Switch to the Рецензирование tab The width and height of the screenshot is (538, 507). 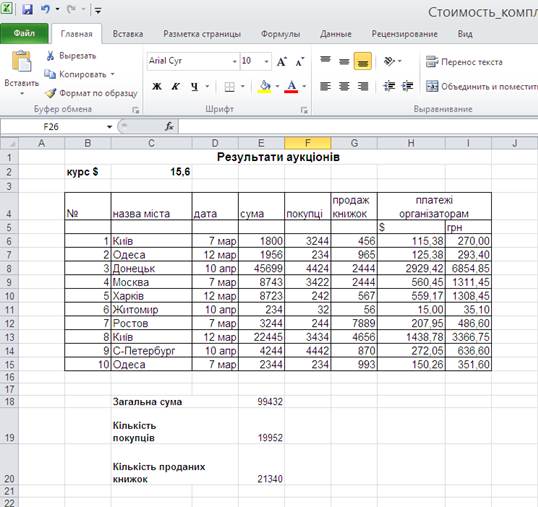click(405, 34)
